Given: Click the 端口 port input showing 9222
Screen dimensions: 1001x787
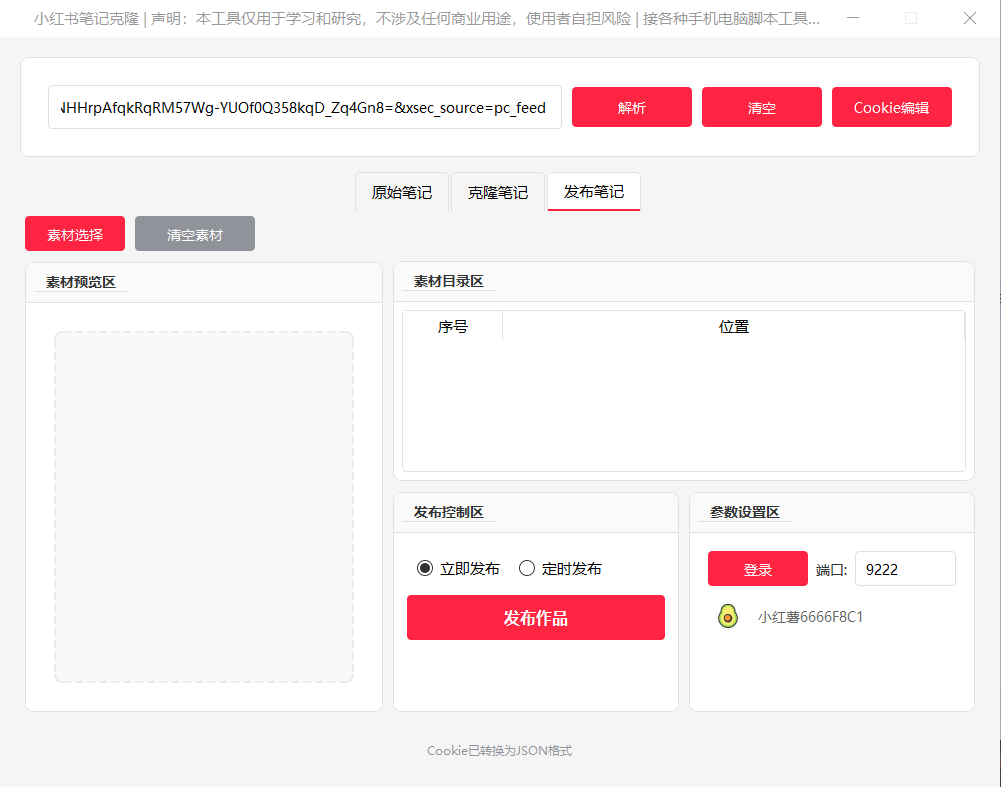Looking at the screenshot, I should 904,568.
